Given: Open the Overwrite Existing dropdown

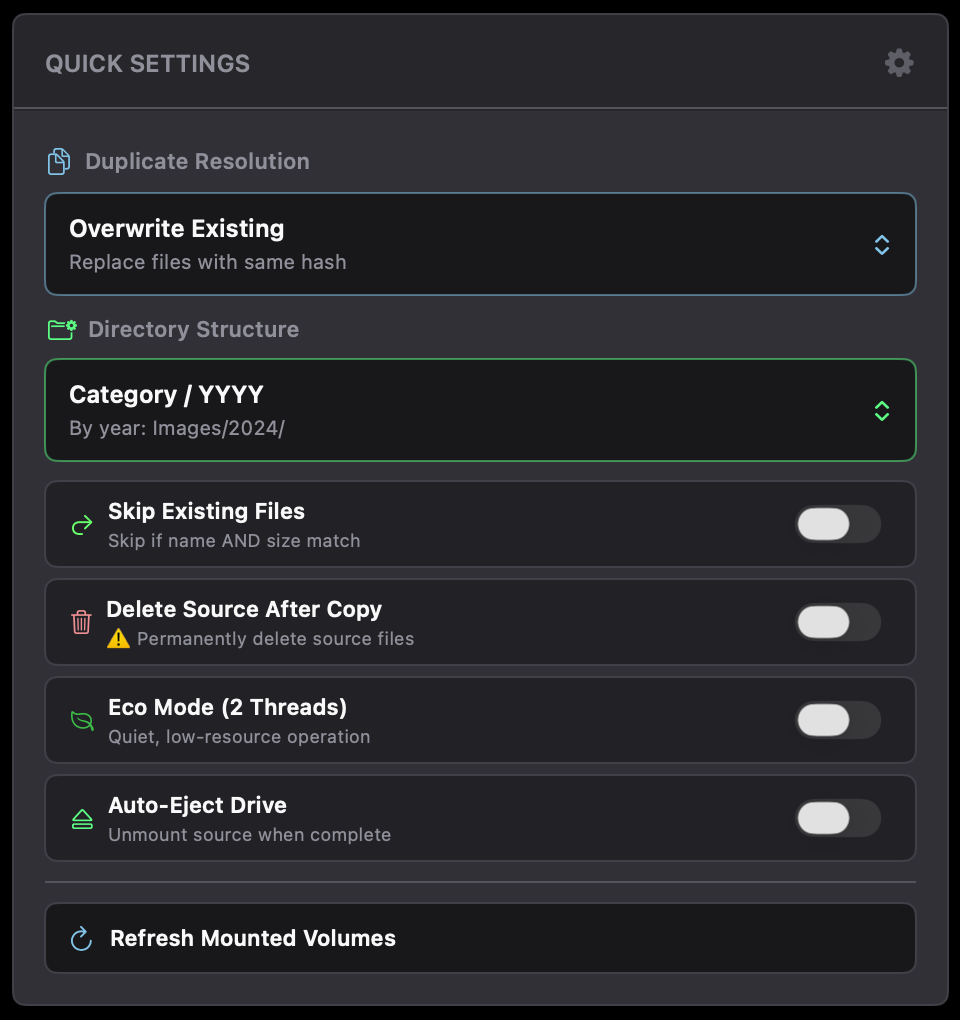Looking at the screenshot, I should tap(480, 244).
